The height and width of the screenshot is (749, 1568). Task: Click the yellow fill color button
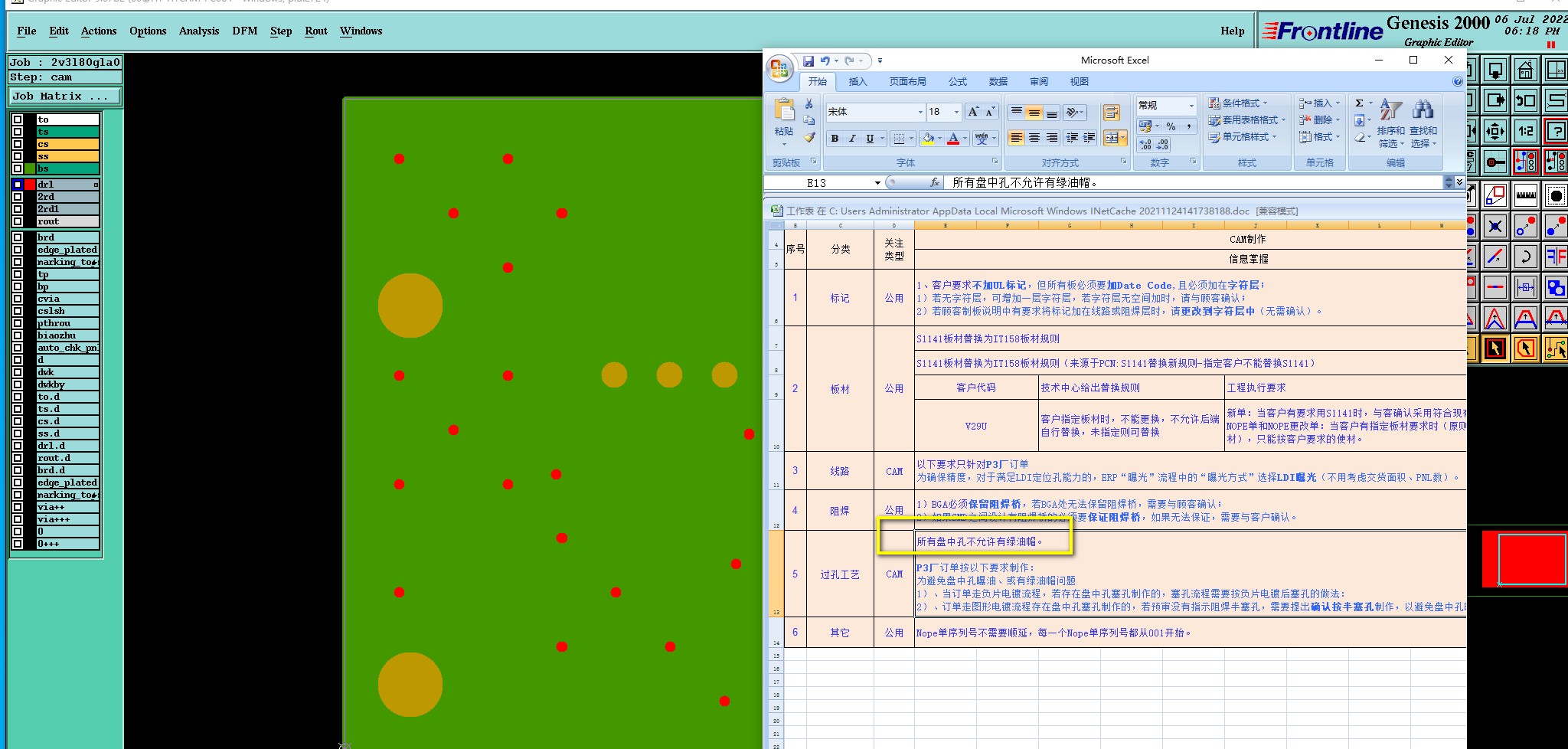pyautogui.click(x=928, y=139)
